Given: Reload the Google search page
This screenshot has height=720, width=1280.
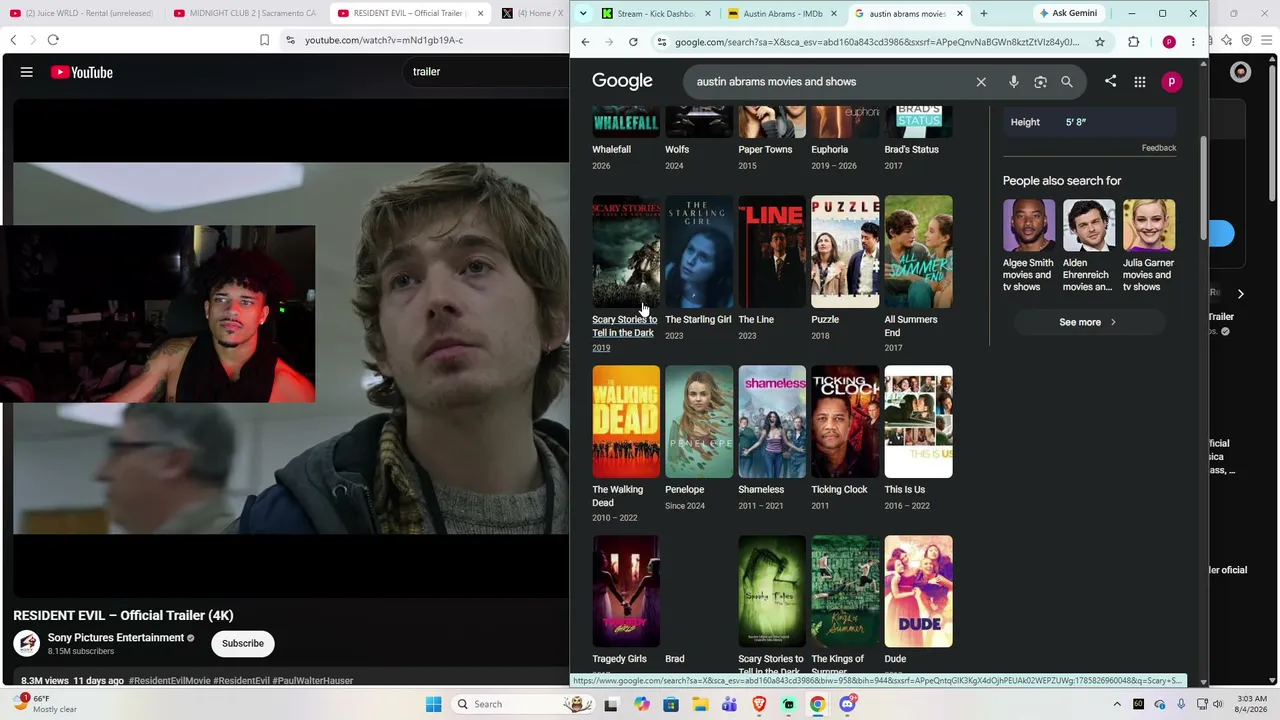Looking at the screenshot, I should [x=633, y=42].
